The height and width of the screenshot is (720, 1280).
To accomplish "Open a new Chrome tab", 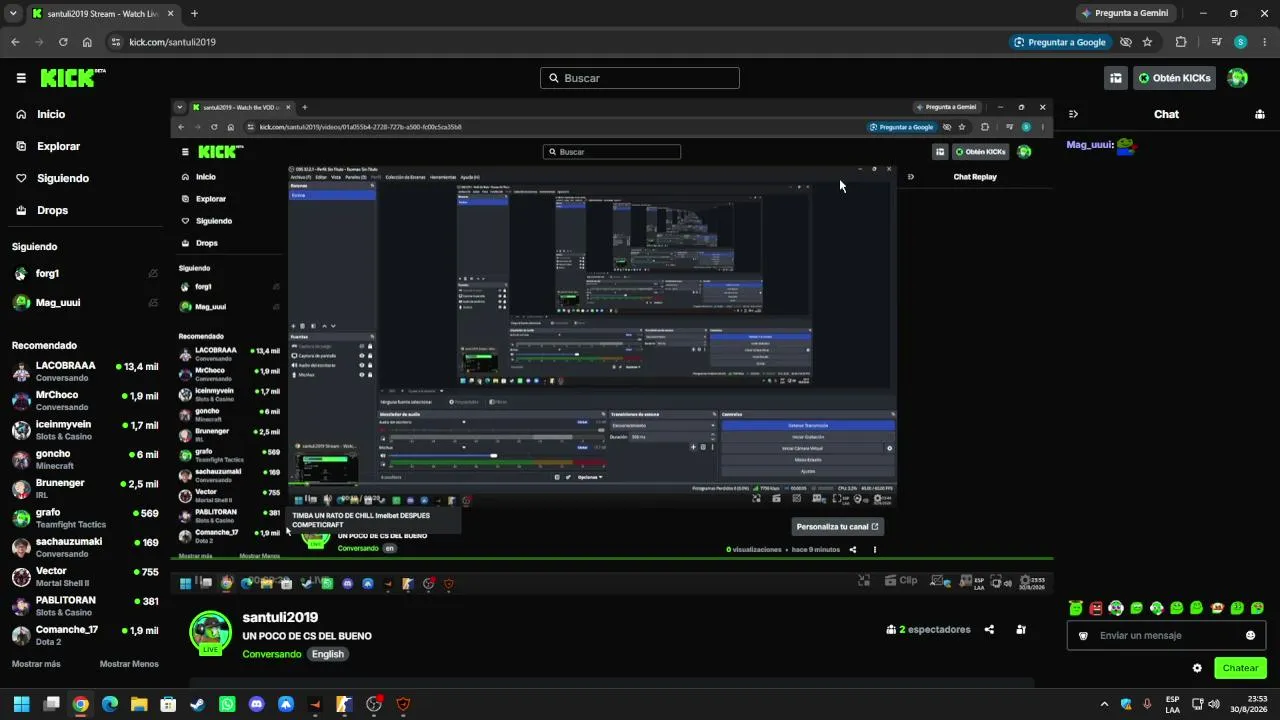I will (x=194, y=14).
